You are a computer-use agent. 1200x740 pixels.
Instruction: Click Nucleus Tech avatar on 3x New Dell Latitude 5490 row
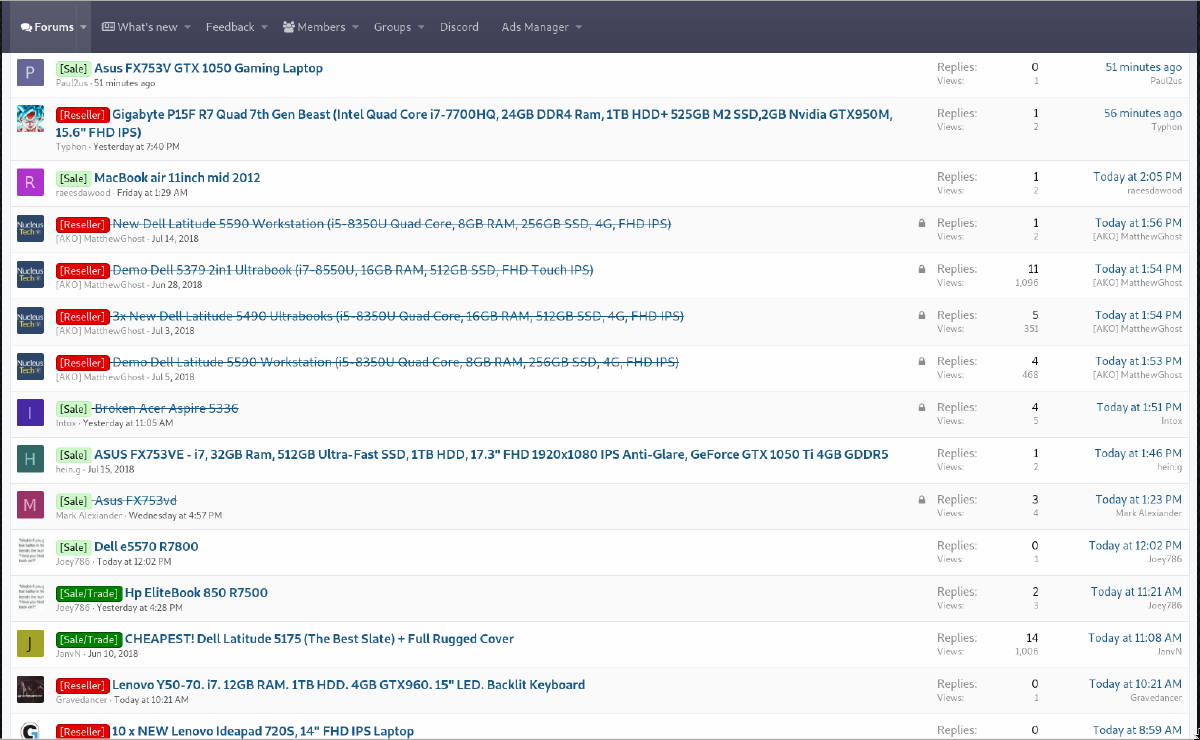30,321
